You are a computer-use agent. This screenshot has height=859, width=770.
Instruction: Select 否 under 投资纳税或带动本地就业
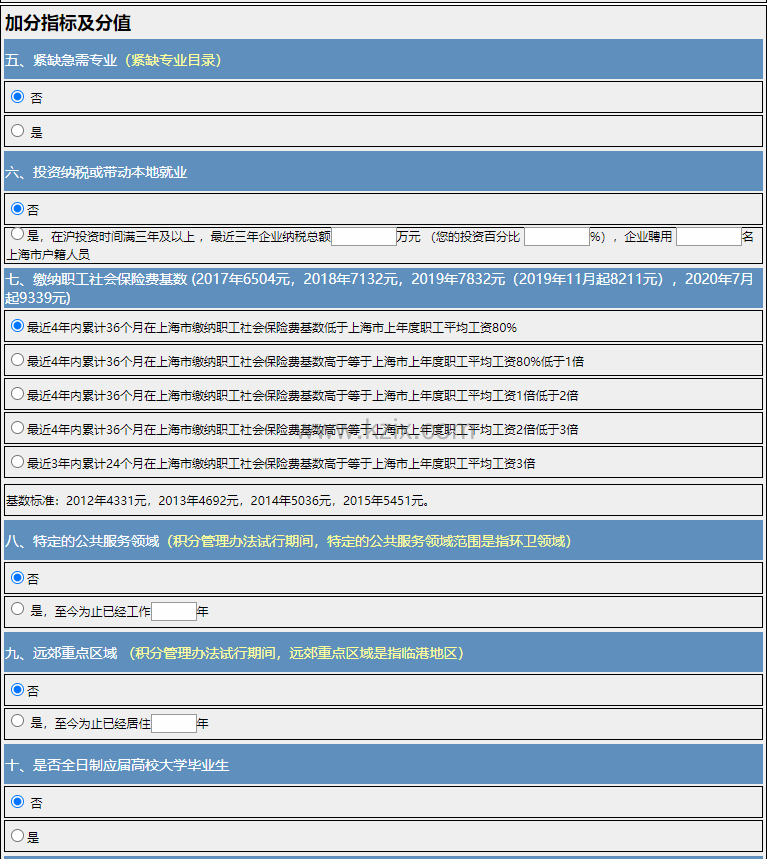pyautogui.click(x=18, y=208)
